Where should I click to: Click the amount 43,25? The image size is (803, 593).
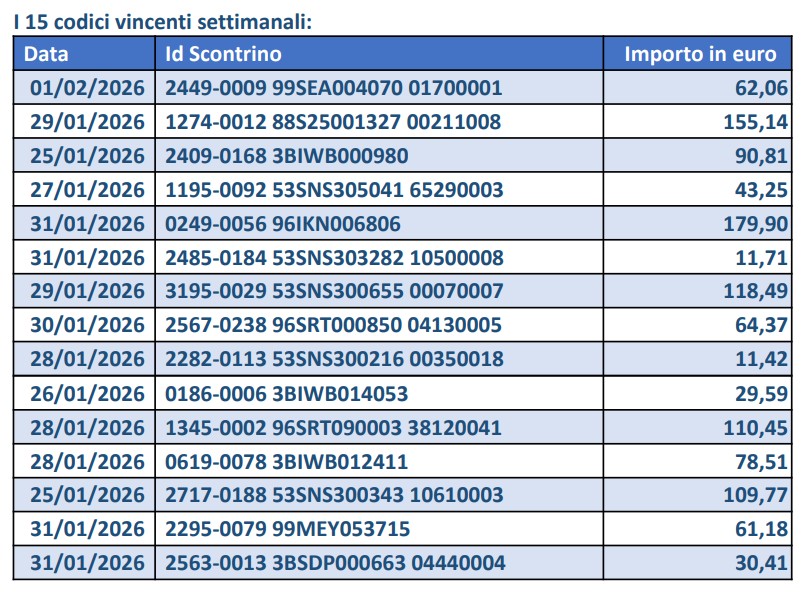(x=762, y=189)
